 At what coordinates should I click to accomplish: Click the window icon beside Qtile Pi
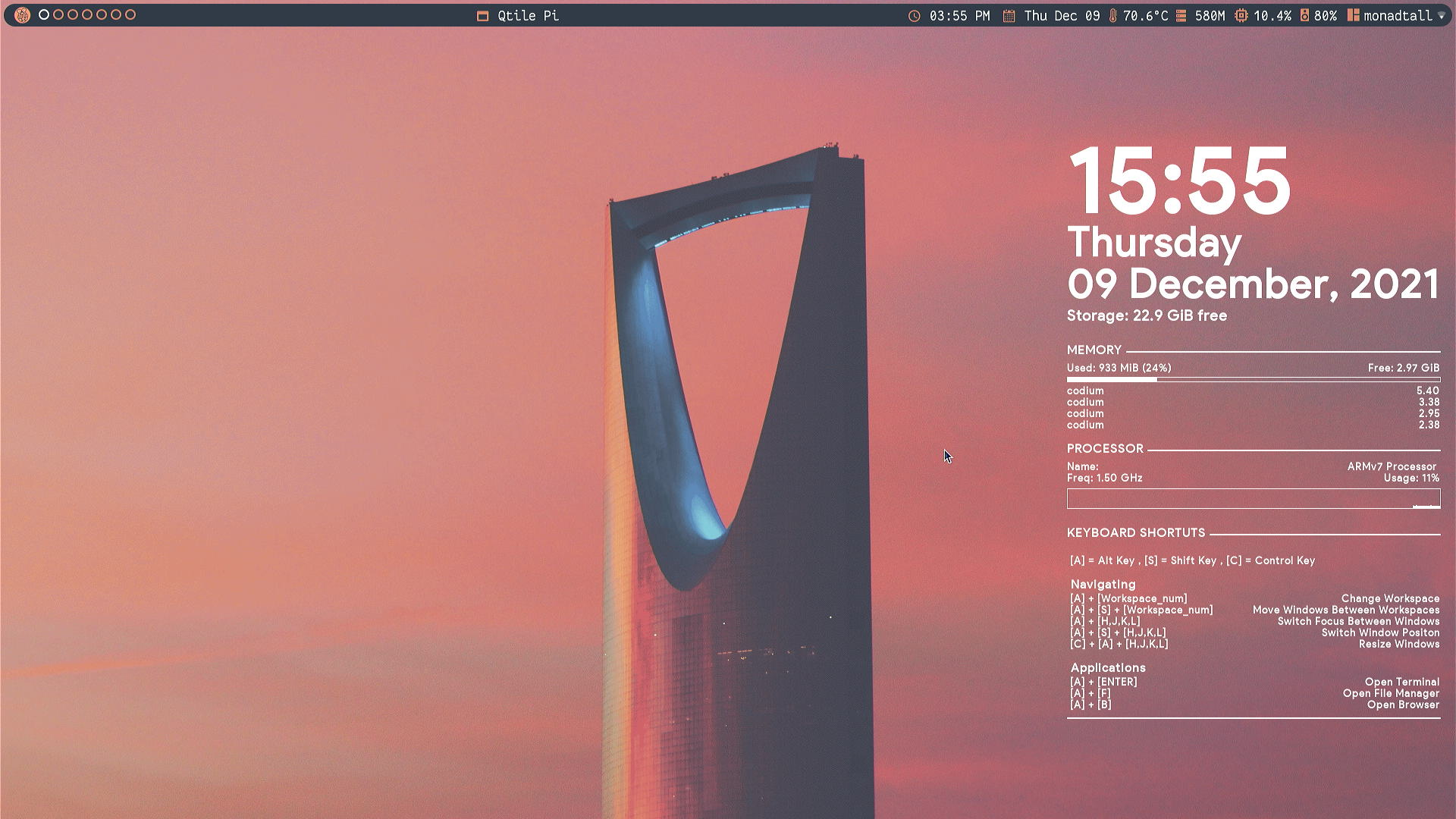(482, 16)
